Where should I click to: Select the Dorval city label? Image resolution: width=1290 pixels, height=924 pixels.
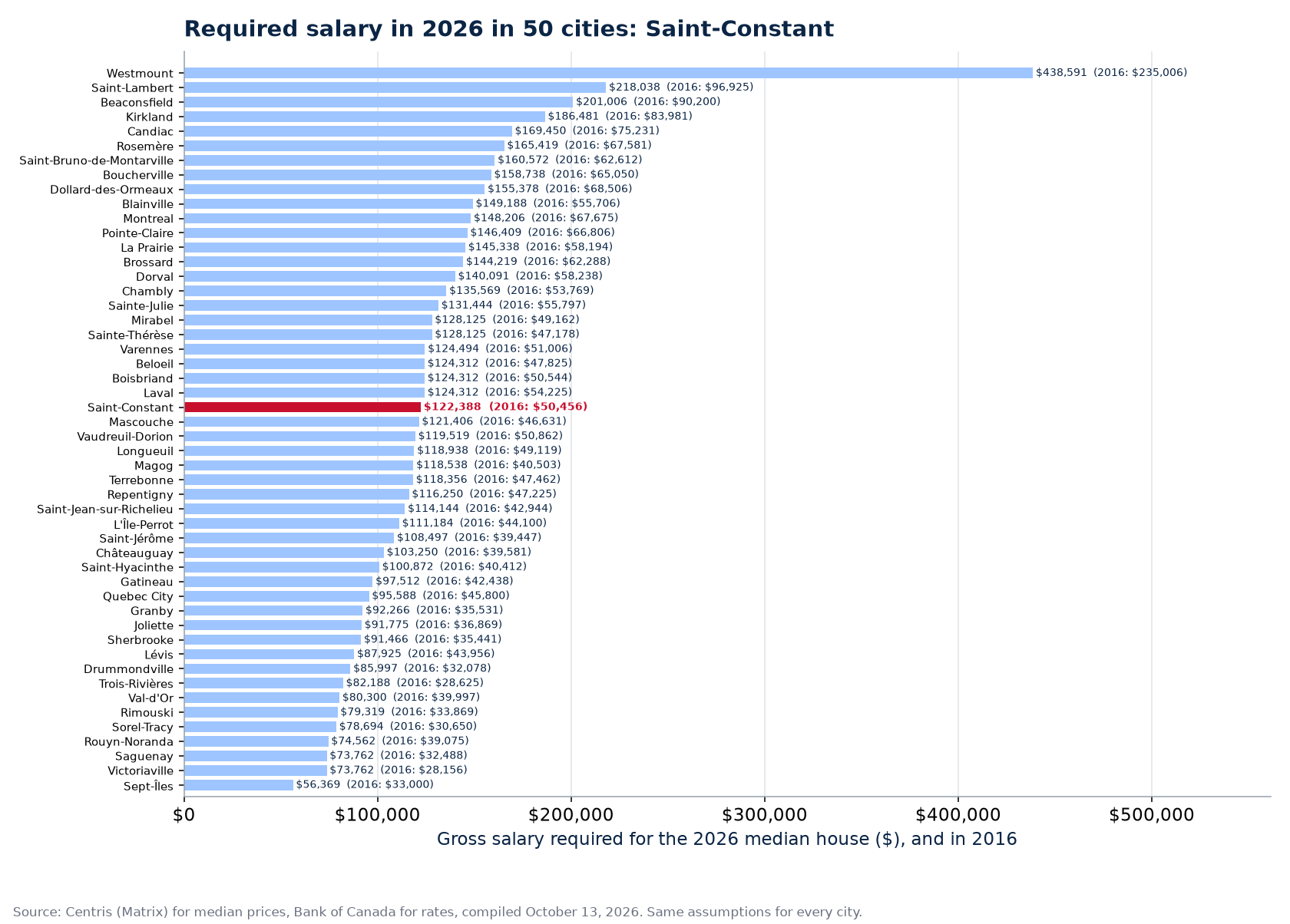[x=155, y=277]
